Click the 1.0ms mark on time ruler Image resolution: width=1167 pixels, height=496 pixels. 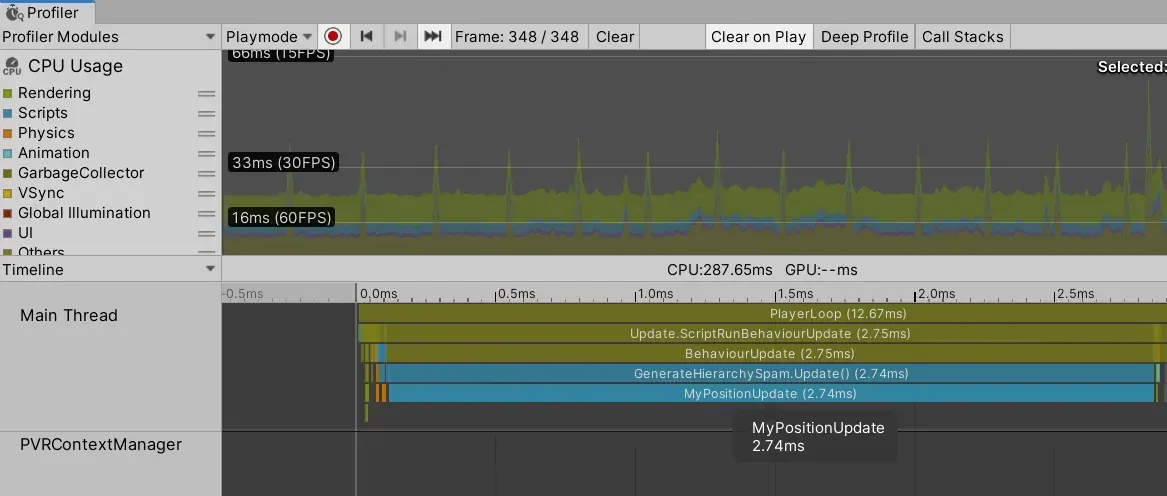tap(655, 294)
